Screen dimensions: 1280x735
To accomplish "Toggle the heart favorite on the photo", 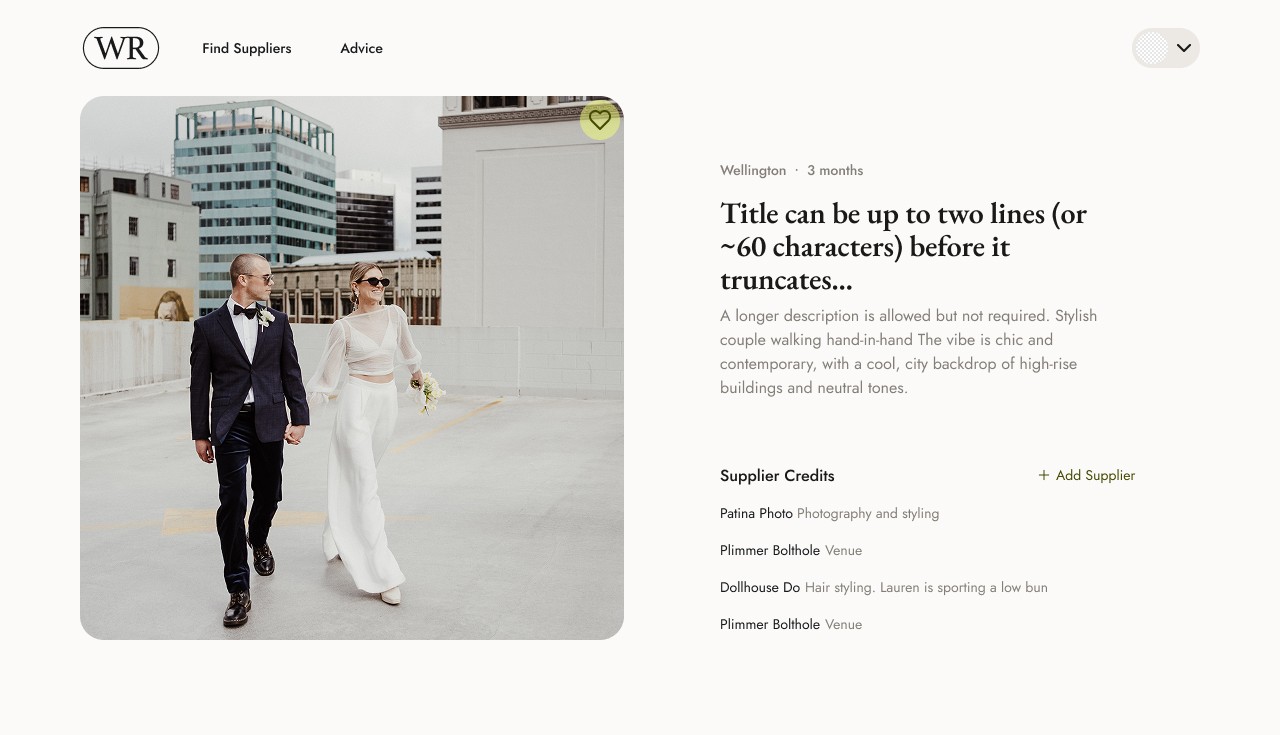I will coord(600,120).
